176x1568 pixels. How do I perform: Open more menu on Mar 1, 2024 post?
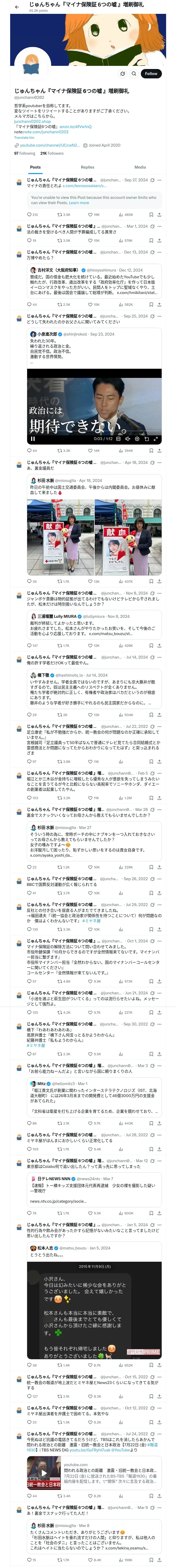click(160, 226)
